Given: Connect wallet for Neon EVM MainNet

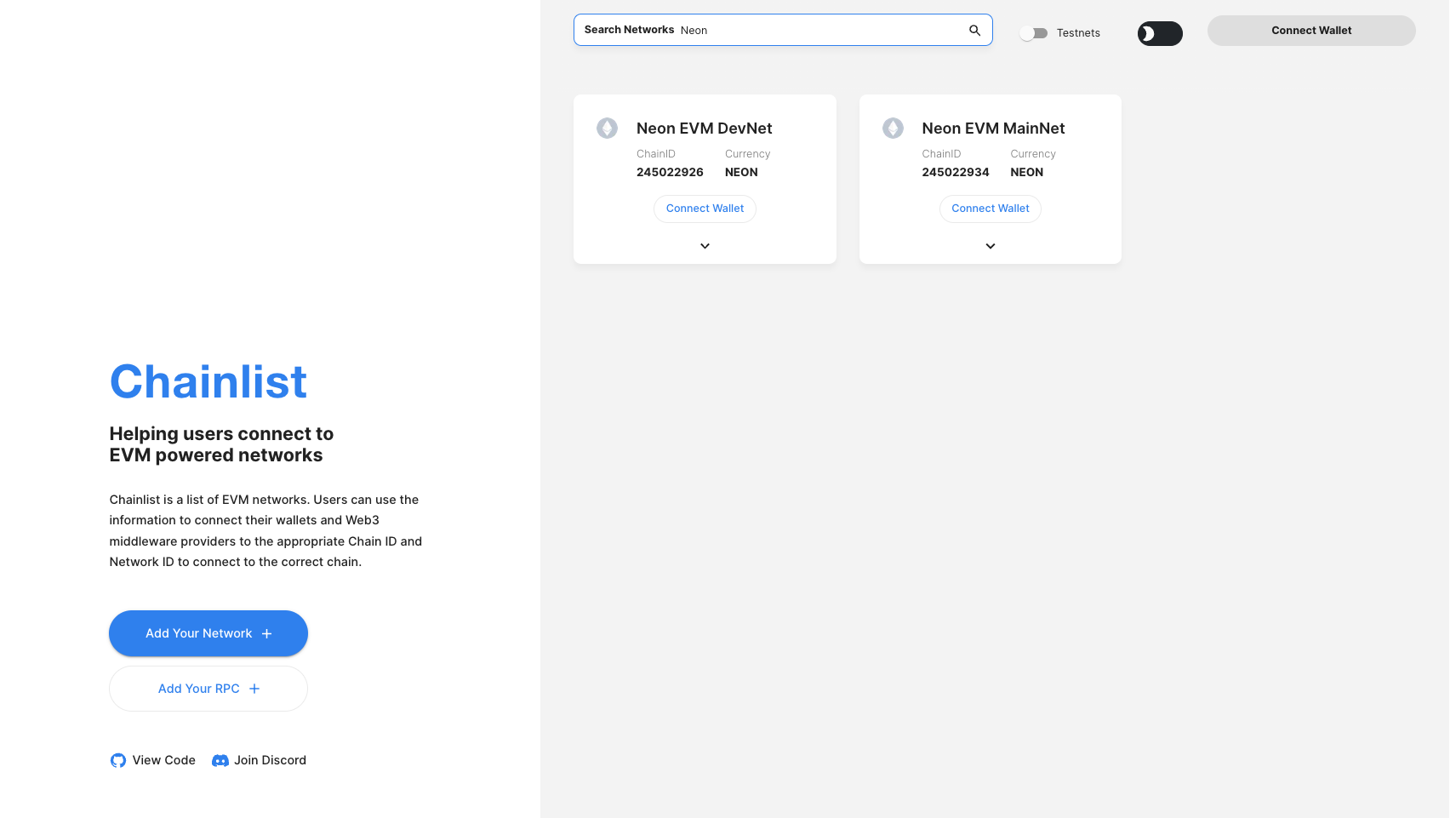Looking at the screenshot, I should pyautogui.click(x=991, y=209).
